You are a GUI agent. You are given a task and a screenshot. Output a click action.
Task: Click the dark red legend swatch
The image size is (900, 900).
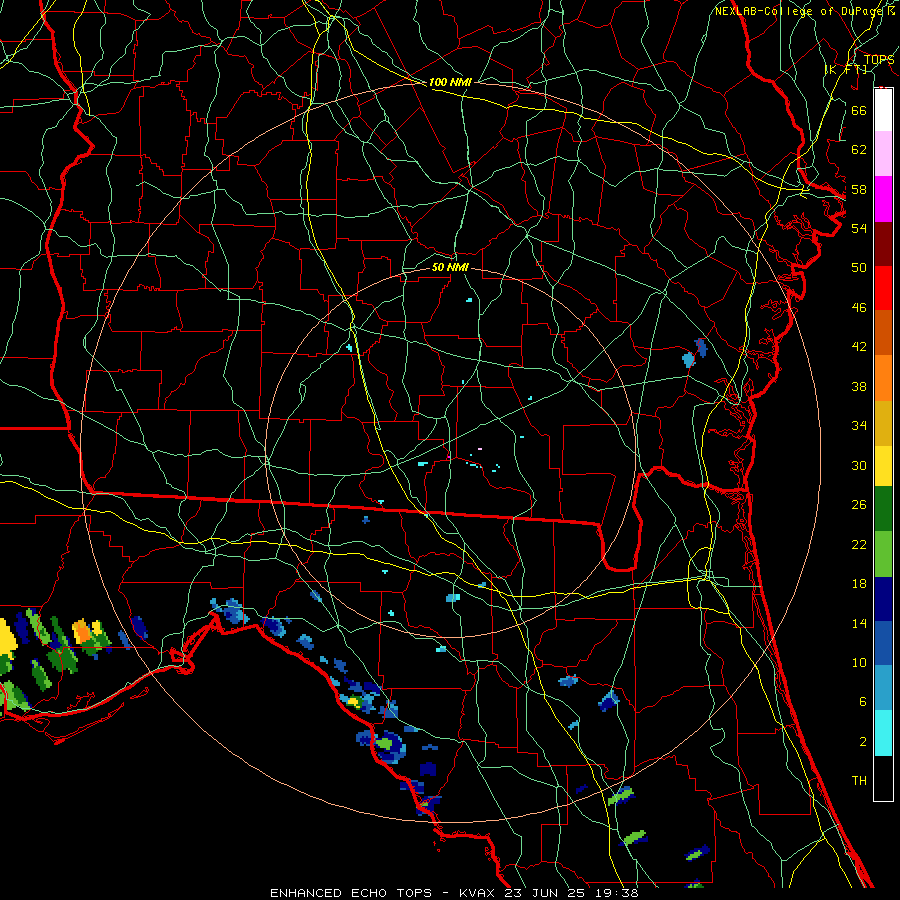(x=883, y=244)
